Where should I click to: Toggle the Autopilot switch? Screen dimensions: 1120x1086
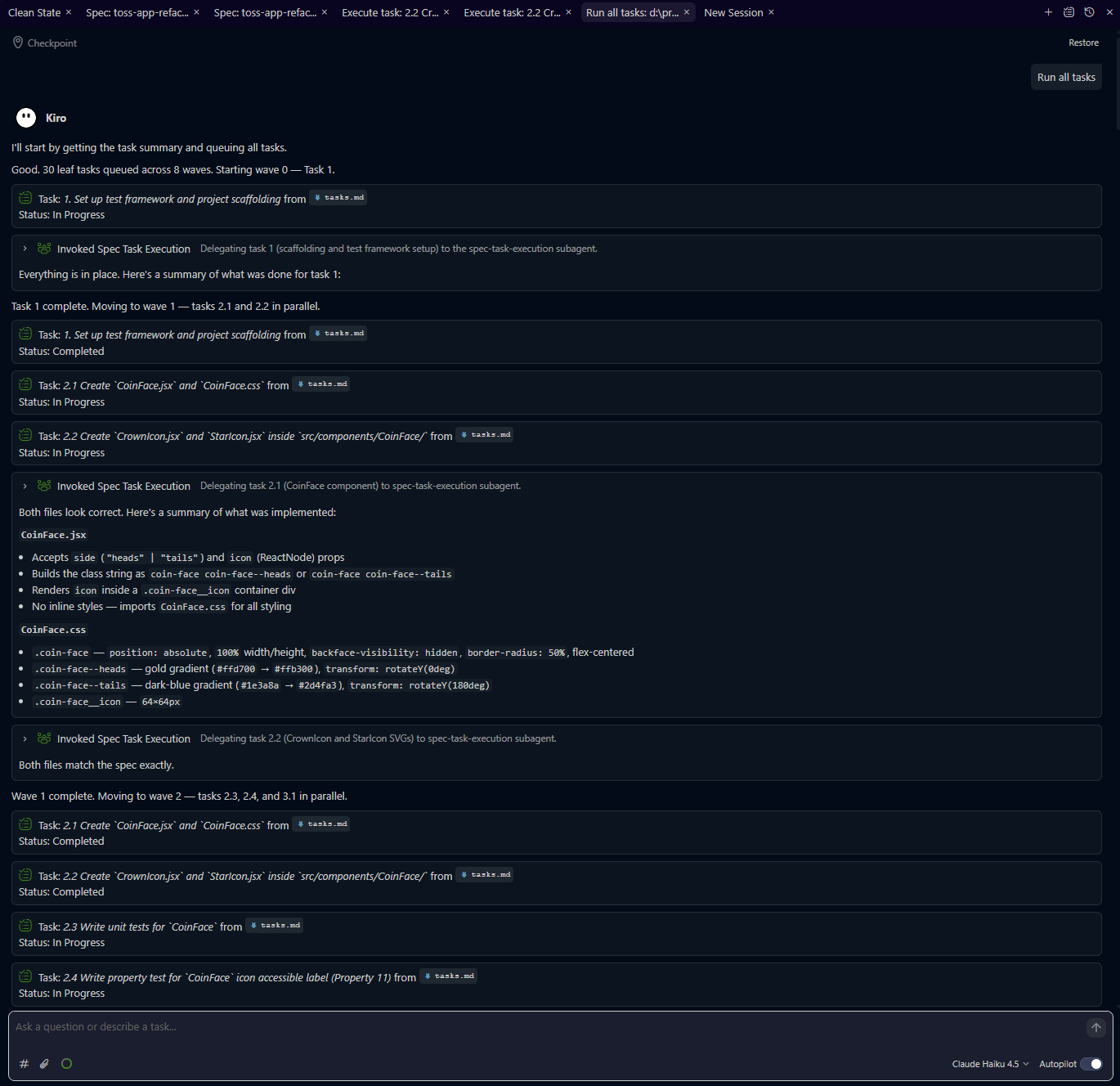point(1091,1064)
